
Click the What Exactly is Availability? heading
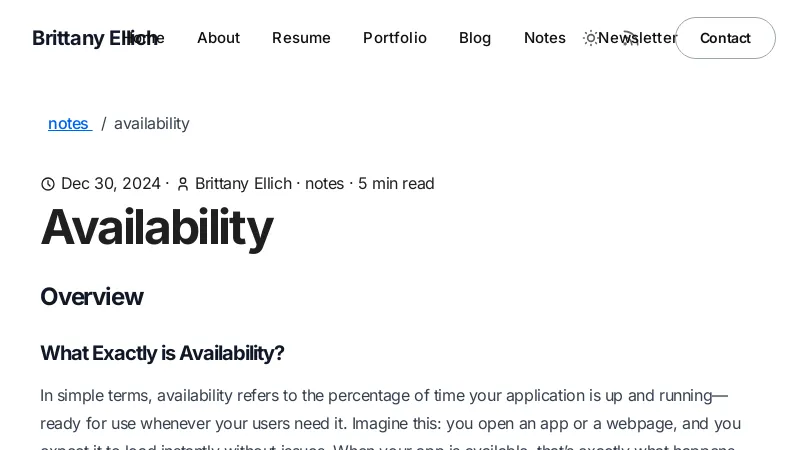click(162, 353)
